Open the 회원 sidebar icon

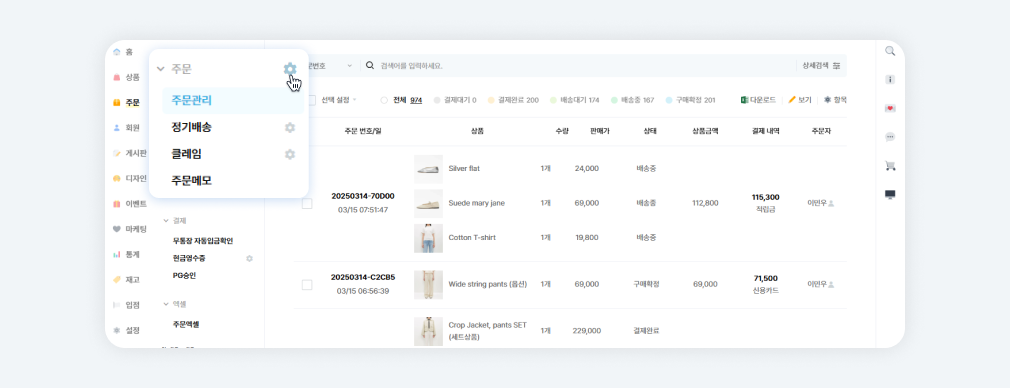pyautogui.click(x=117, y=128)
